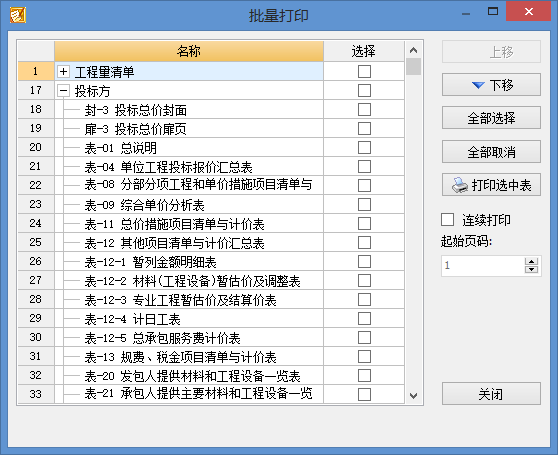This screenshot has width=558, height=455.
Task: Click the 打印选中表 button
Action: (491, 185)
